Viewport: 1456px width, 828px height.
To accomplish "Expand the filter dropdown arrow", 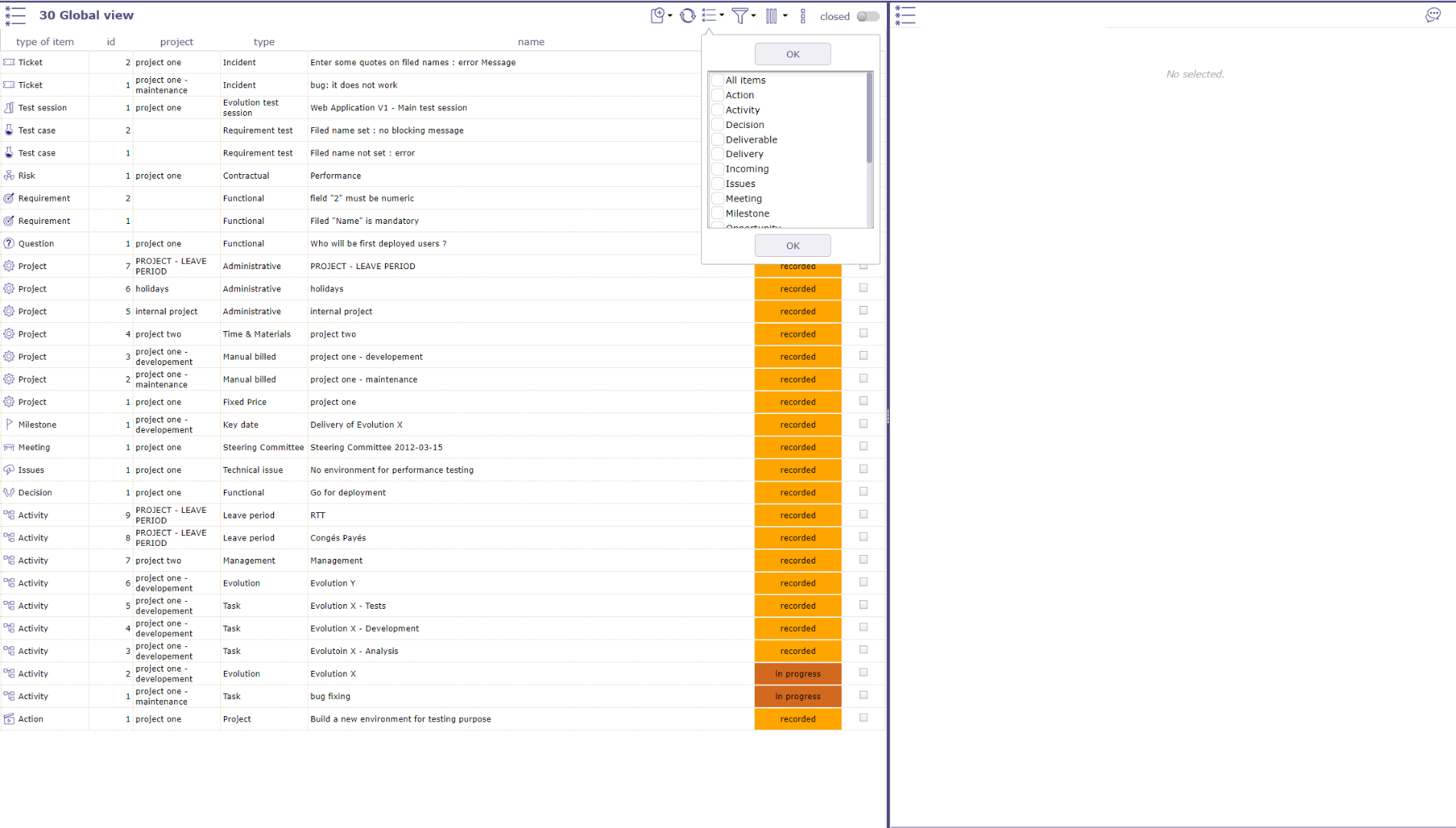I will 753,16.
